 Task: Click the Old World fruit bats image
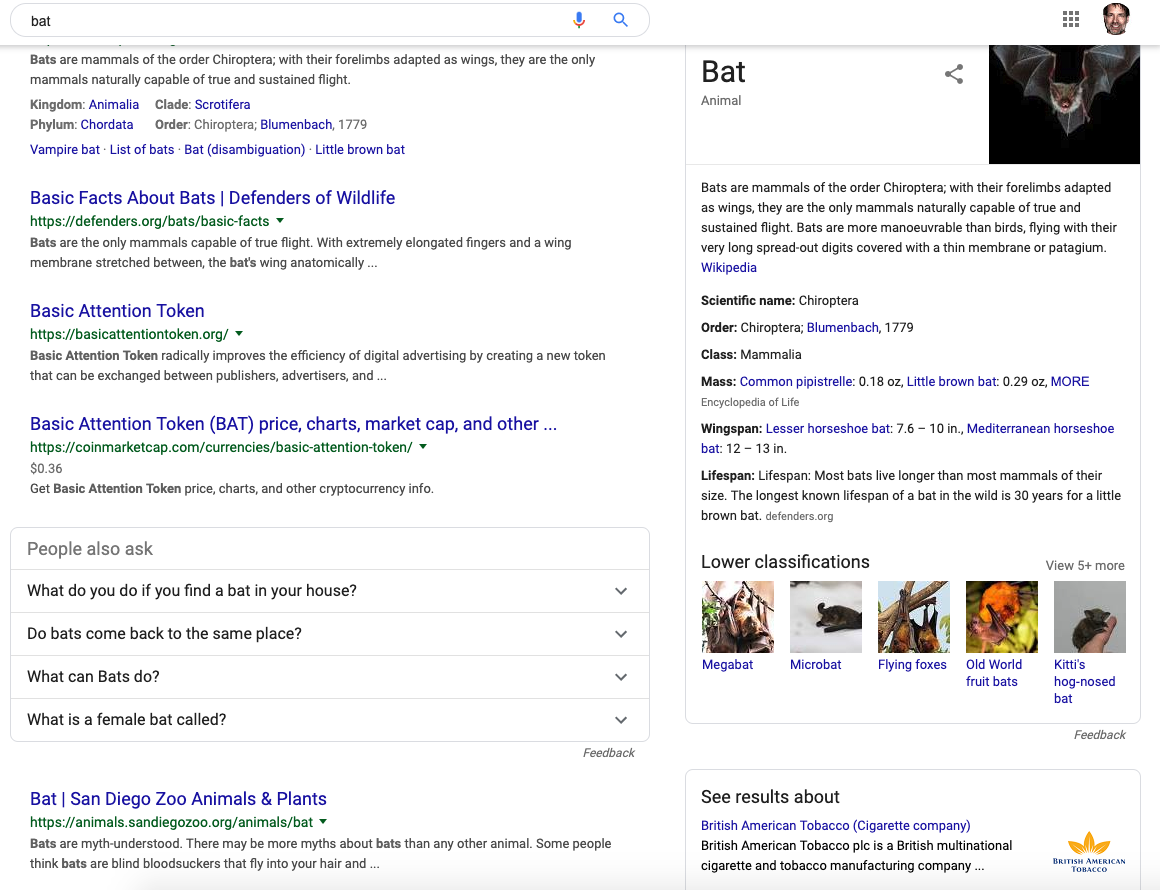[1002, 617]
